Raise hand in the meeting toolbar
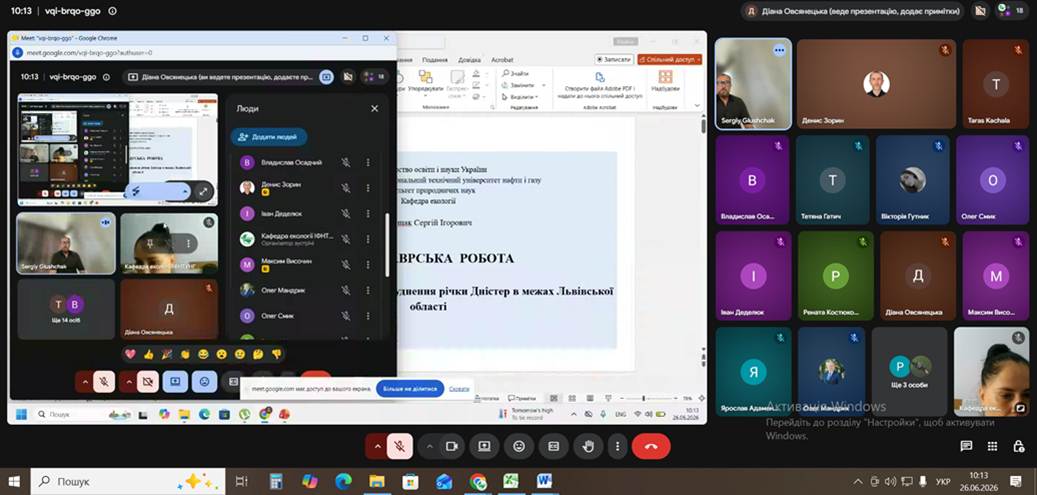Viewport: 1037px width, 495px height. click(587, 447)
